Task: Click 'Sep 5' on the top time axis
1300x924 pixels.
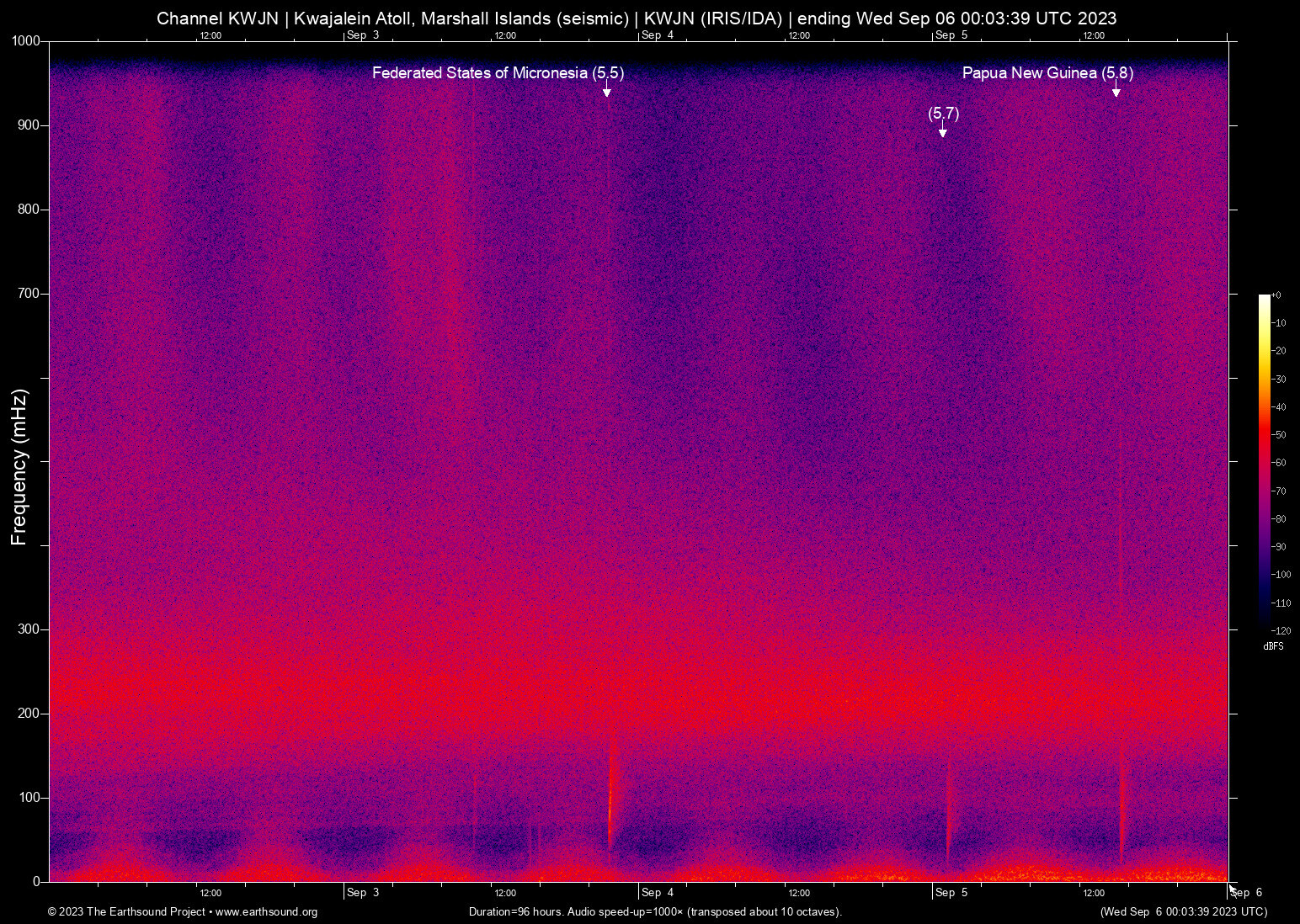Action: pos(952,35)
